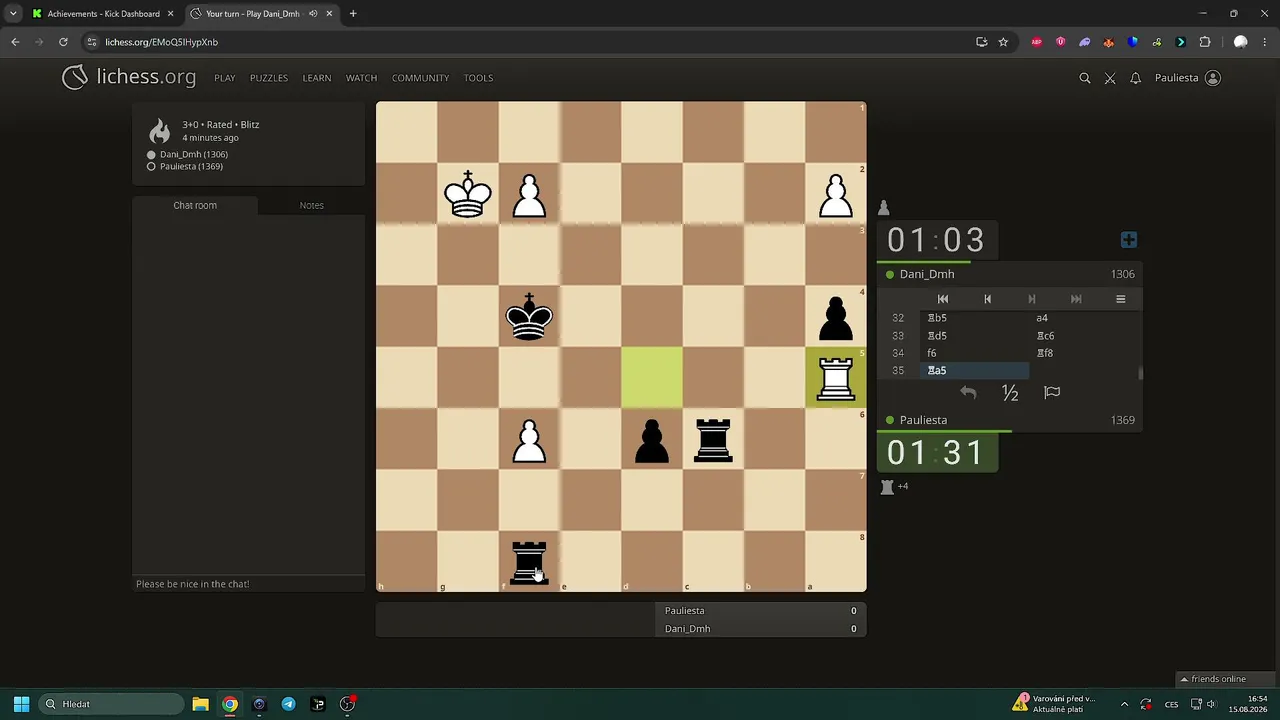Select move Ra5 in move list

973,370
